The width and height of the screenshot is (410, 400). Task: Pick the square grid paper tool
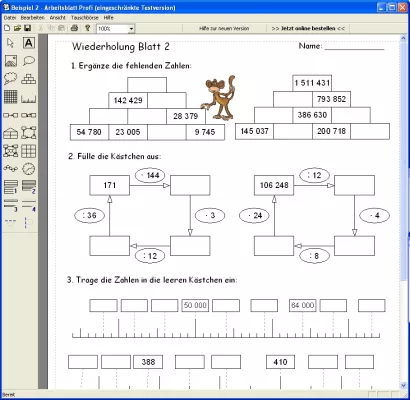pos(11,97)
